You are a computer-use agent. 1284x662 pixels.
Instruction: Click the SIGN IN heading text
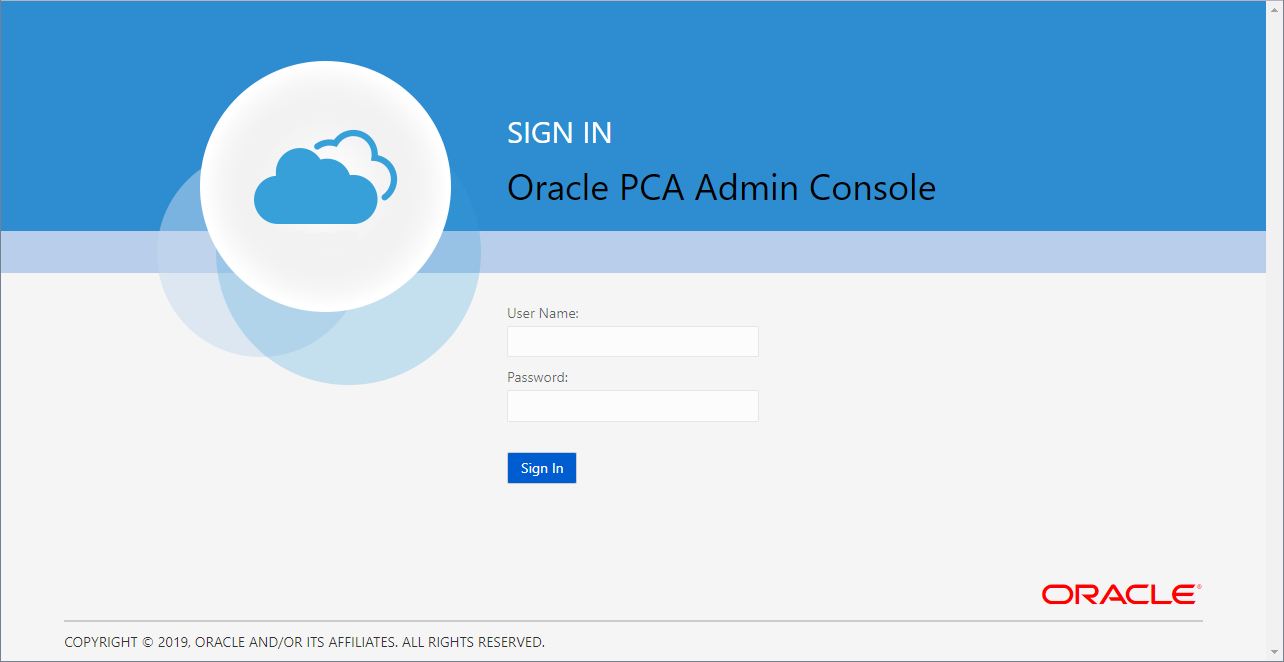click(559, 133)
